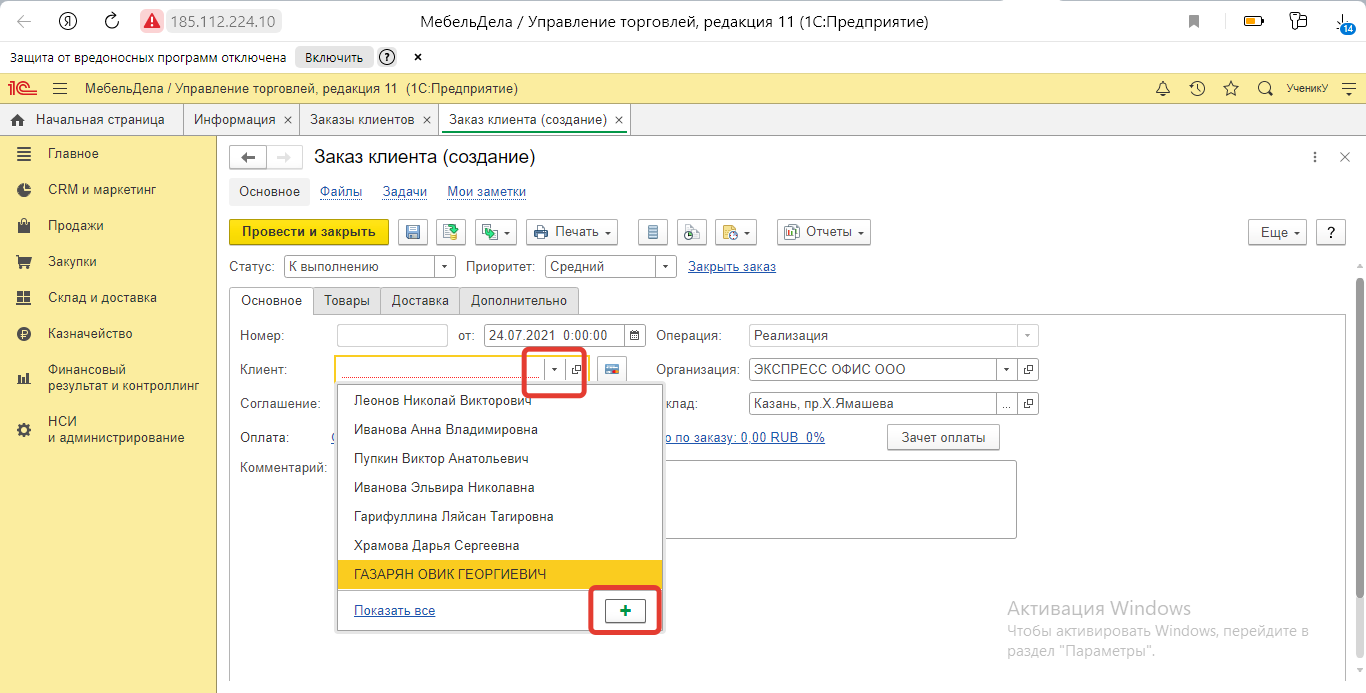
Task: Open CRM и маркетинг section
Action: pyautogui.click(x=108, y=190)
